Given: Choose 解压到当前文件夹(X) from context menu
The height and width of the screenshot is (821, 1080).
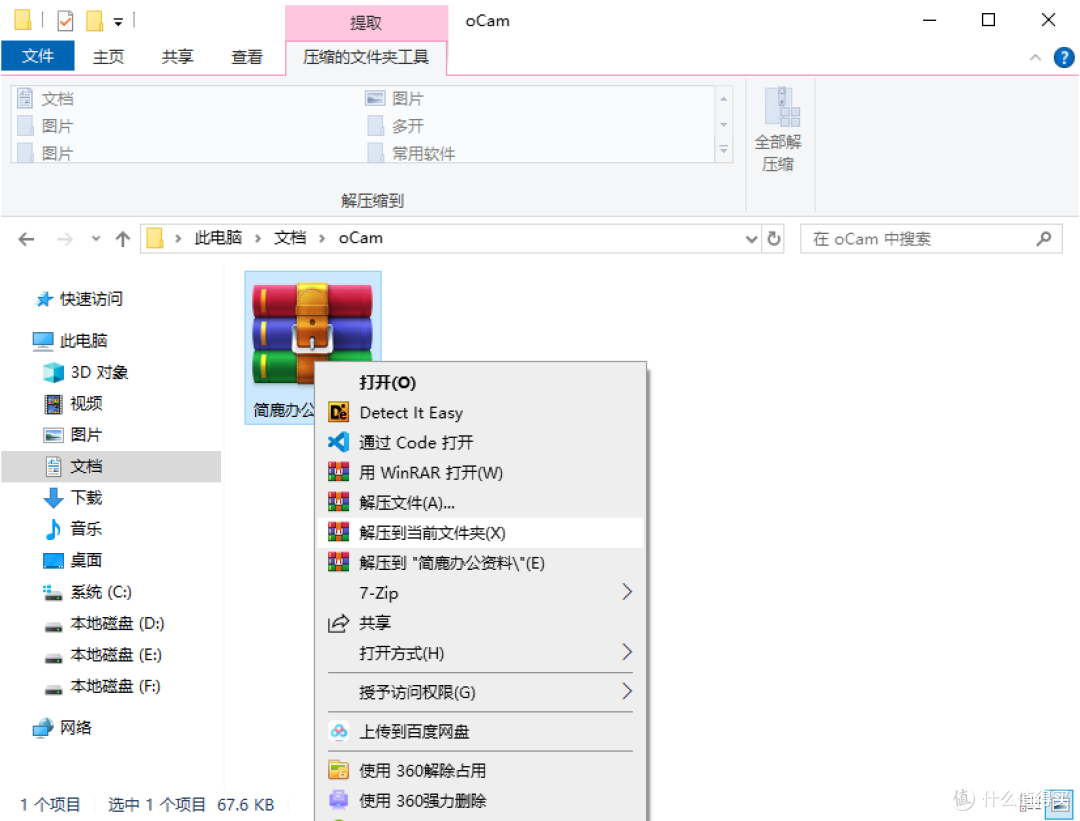Looking at the screenshot, I should click(x=481, y=532).
